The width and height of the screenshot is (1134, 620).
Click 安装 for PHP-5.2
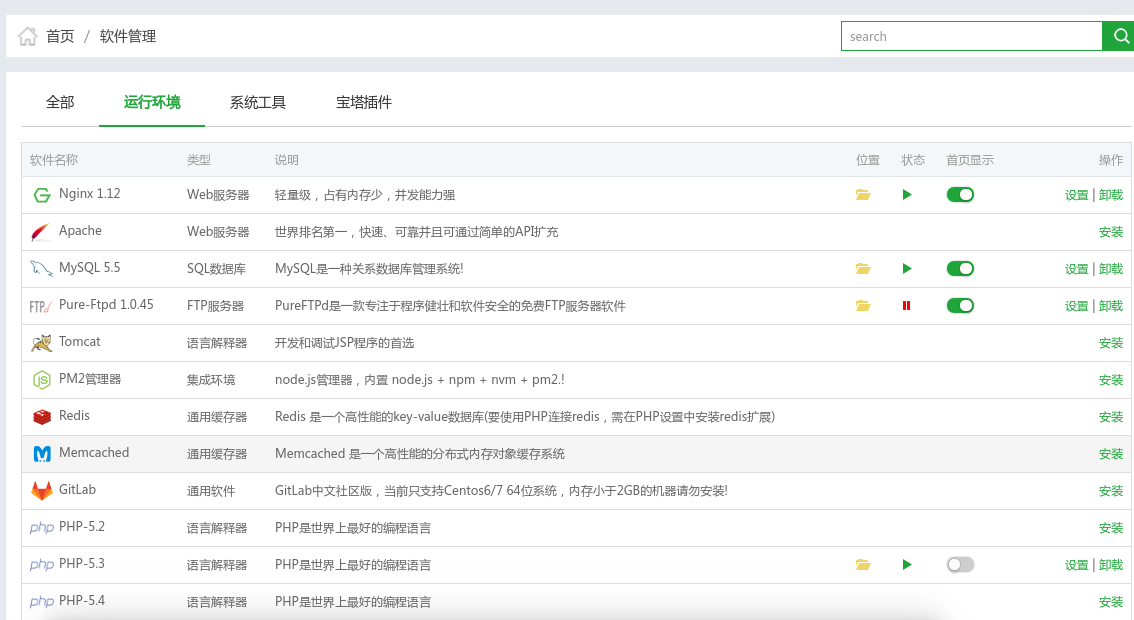pos(1111,528)
